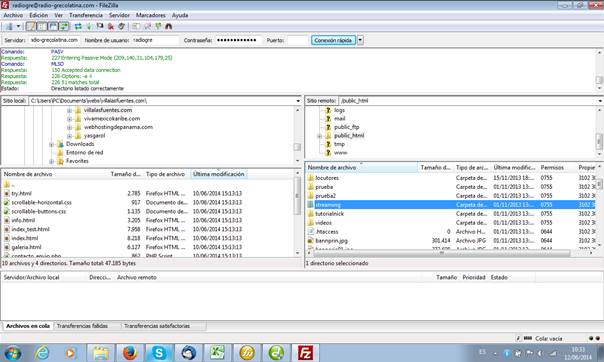The width and height of the screenshot is (604, 362).
Task: Click the Nombre de usuario field
Action: 156,40
